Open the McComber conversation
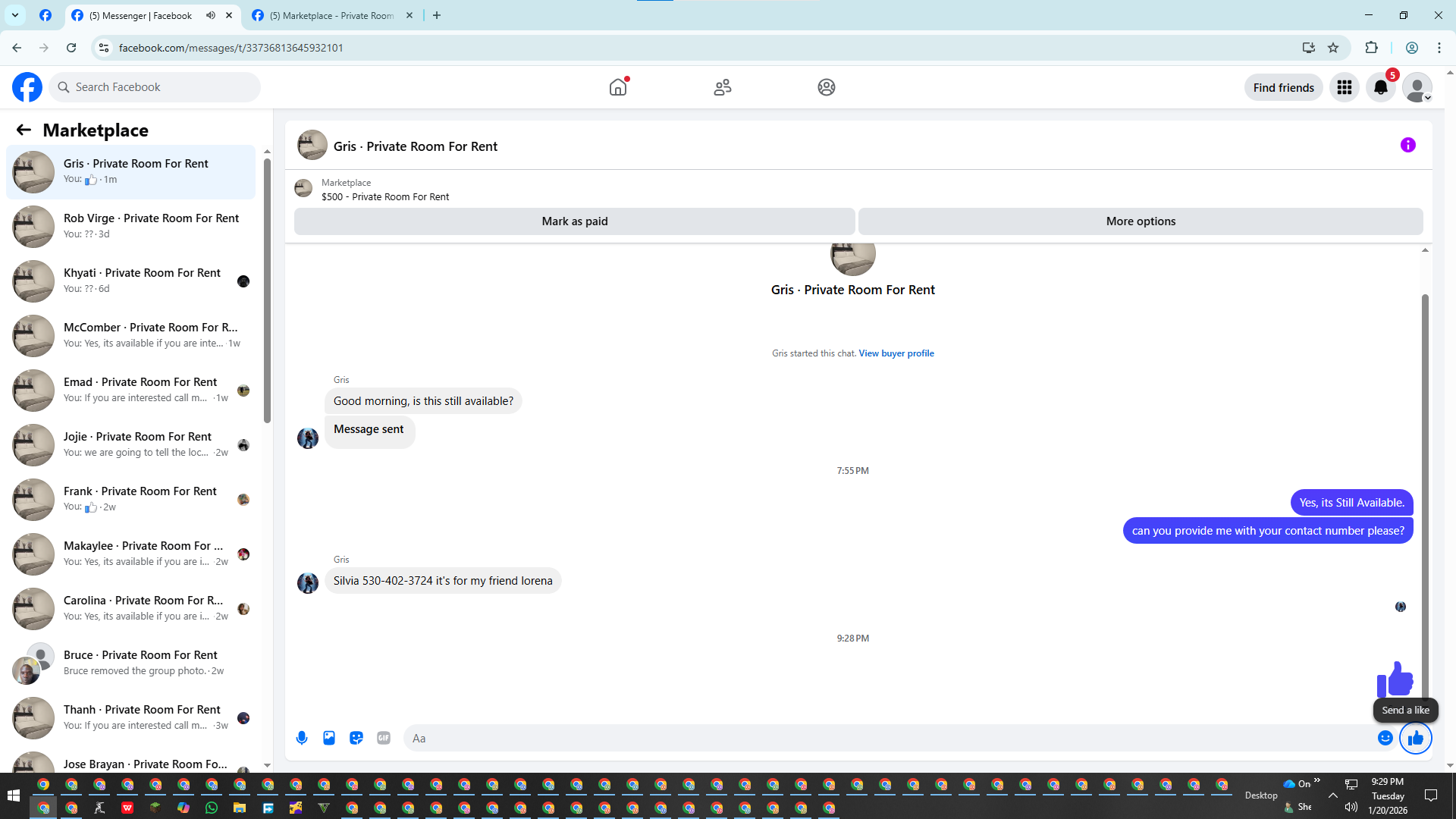This screenshot has height=819, width=1456. coord(130,335)
